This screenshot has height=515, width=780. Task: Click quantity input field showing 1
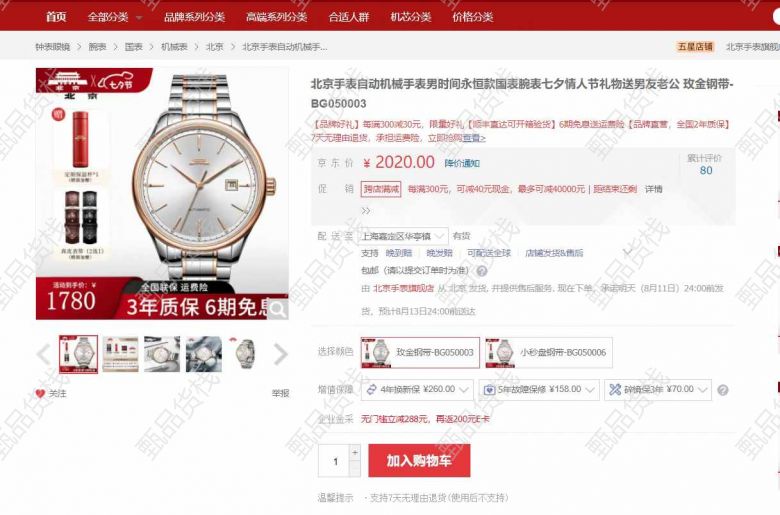[335, 461]
